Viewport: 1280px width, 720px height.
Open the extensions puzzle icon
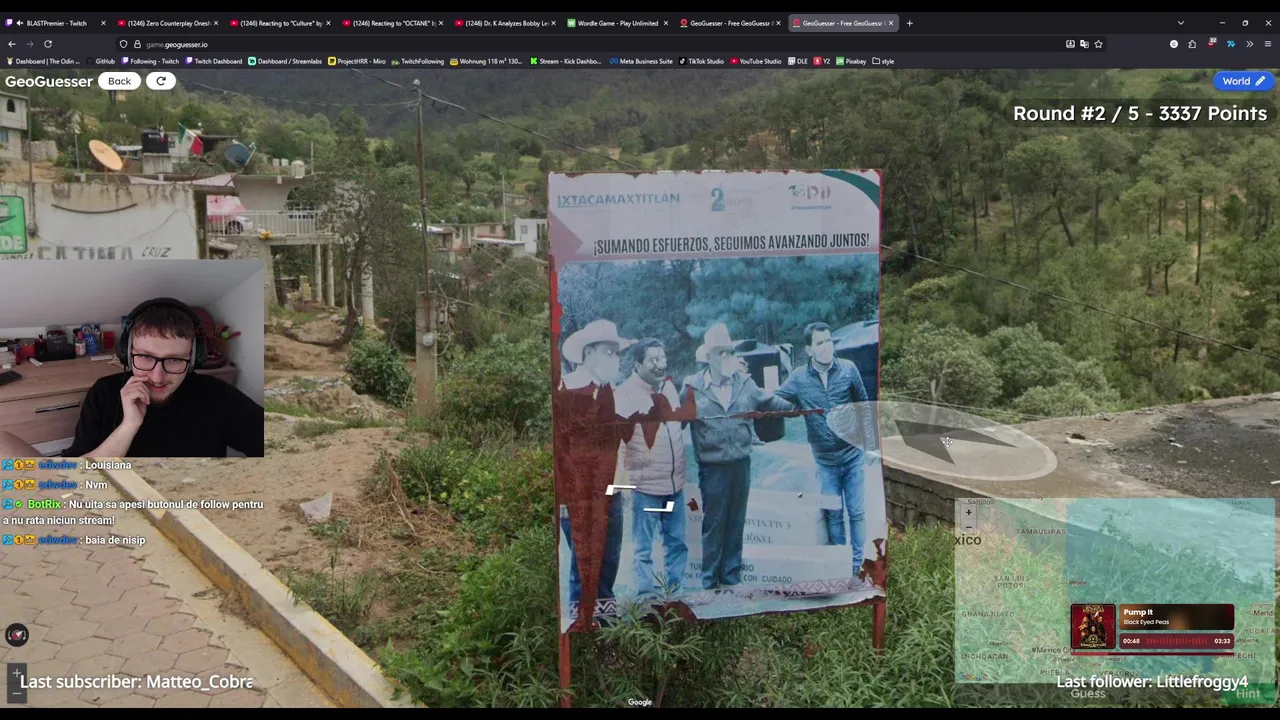point(1192,44)
